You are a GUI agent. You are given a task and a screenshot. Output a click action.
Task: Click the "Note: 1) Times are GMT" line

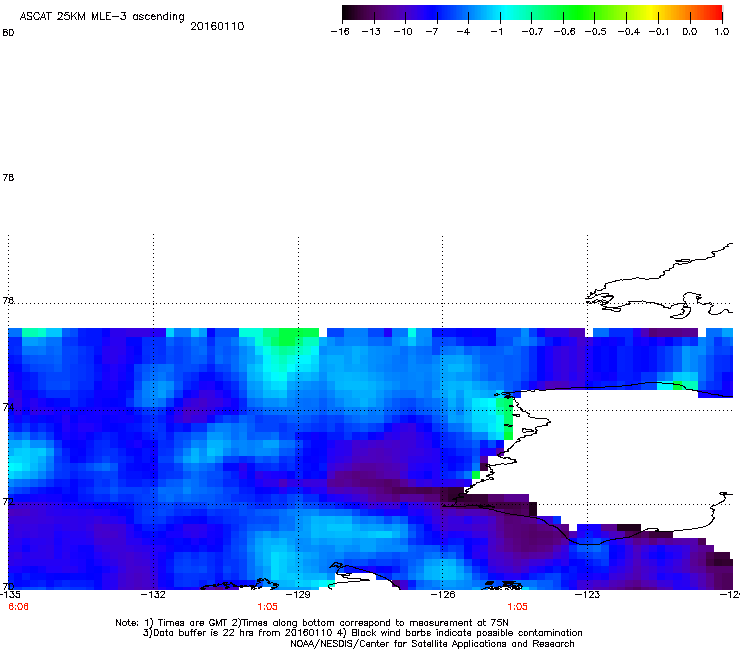(x=312, y=623)
